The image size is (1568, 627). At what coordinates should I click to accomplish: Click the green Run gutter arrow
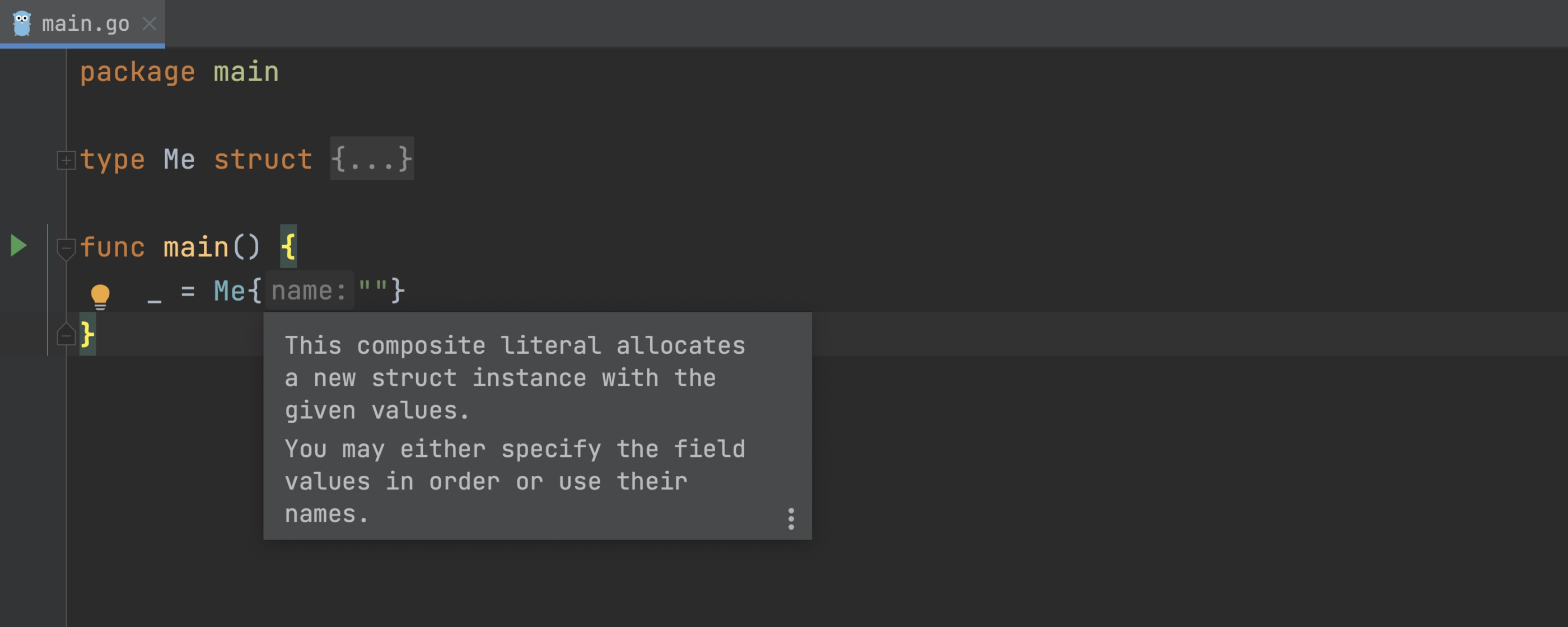pyautogui.click(x=19, y=246)
